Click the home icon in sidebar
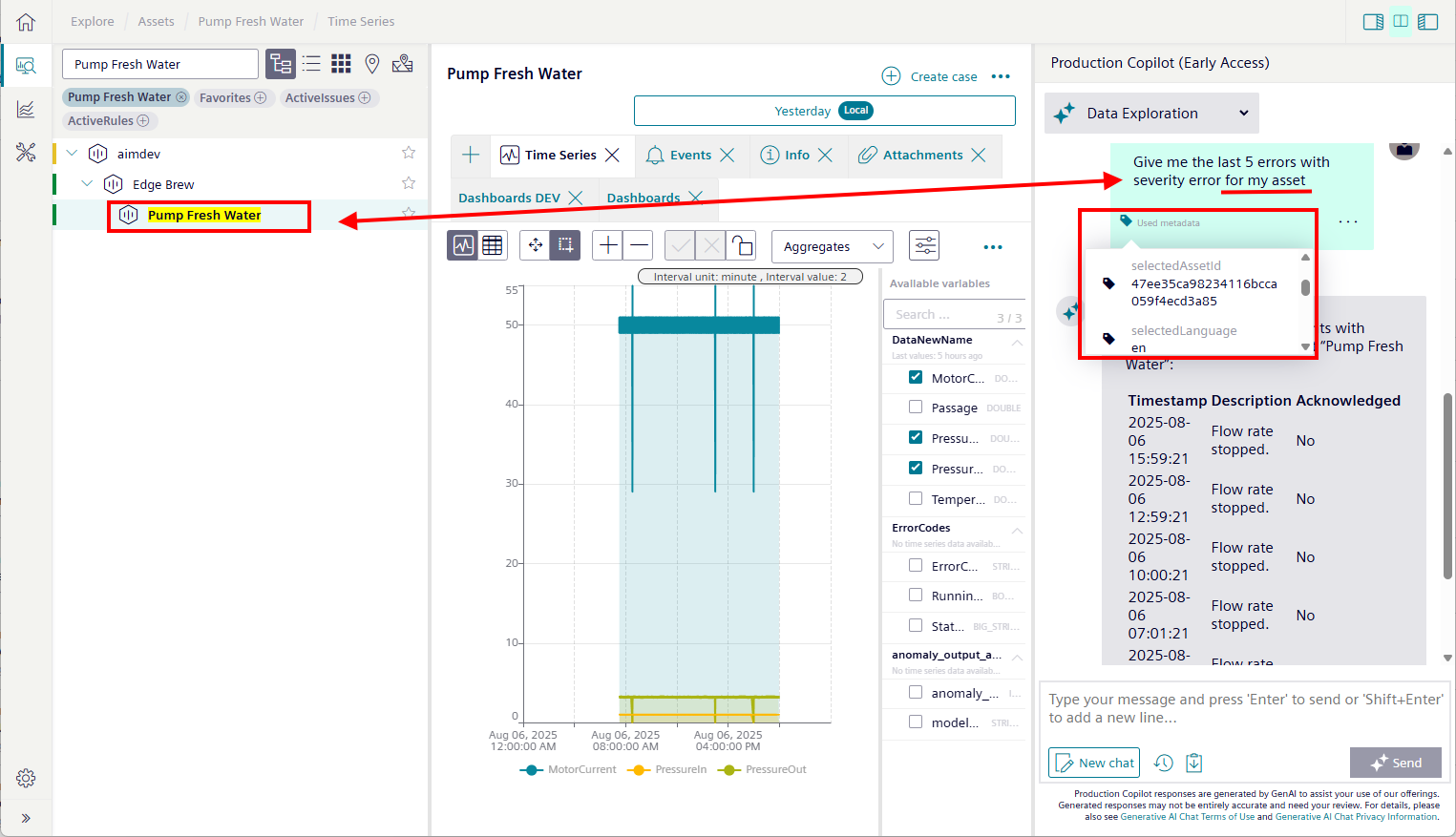 [x=26, y=22]
